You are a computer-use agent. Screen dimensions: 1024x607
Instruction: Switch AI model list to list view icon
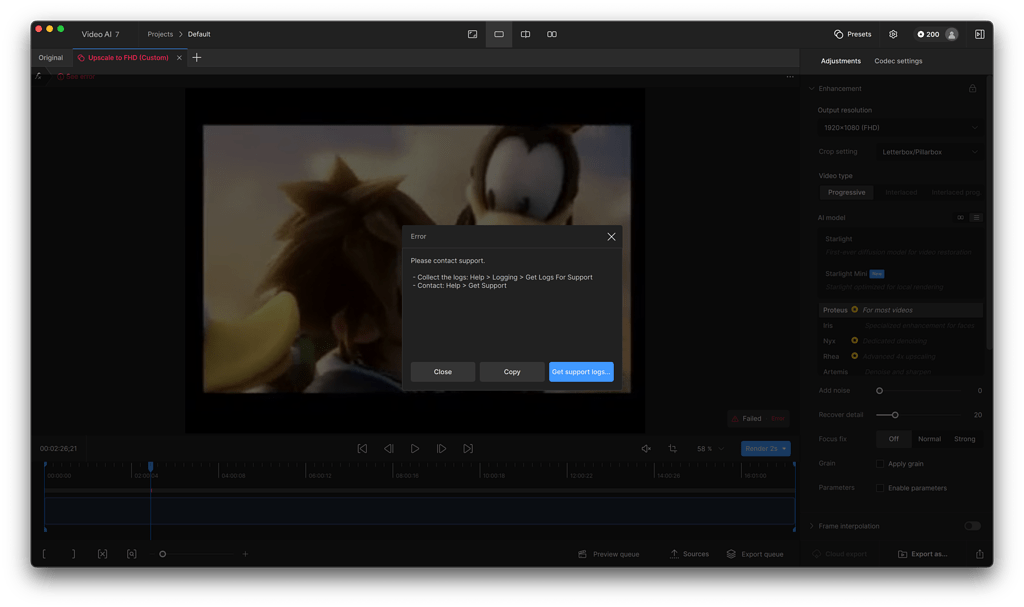[976, 218]
